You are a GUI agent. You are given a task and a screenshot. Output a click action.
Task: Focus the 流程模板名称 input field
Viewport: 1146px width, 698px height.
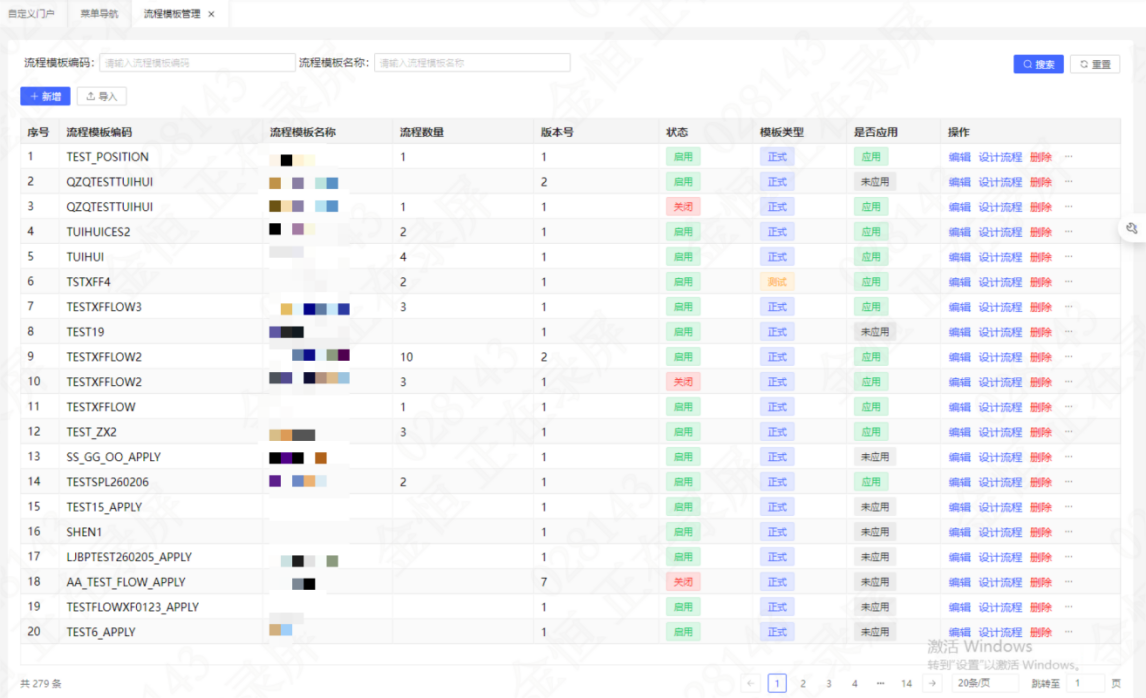point(472,63)
